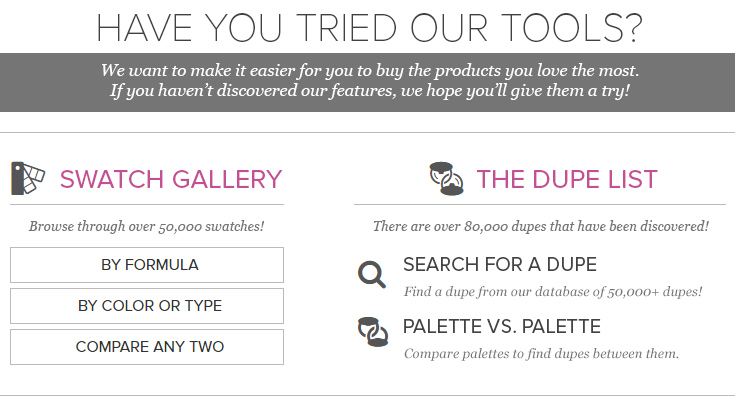Click the linked compacts icon beside The Dupe List

[x=446, y=179]
